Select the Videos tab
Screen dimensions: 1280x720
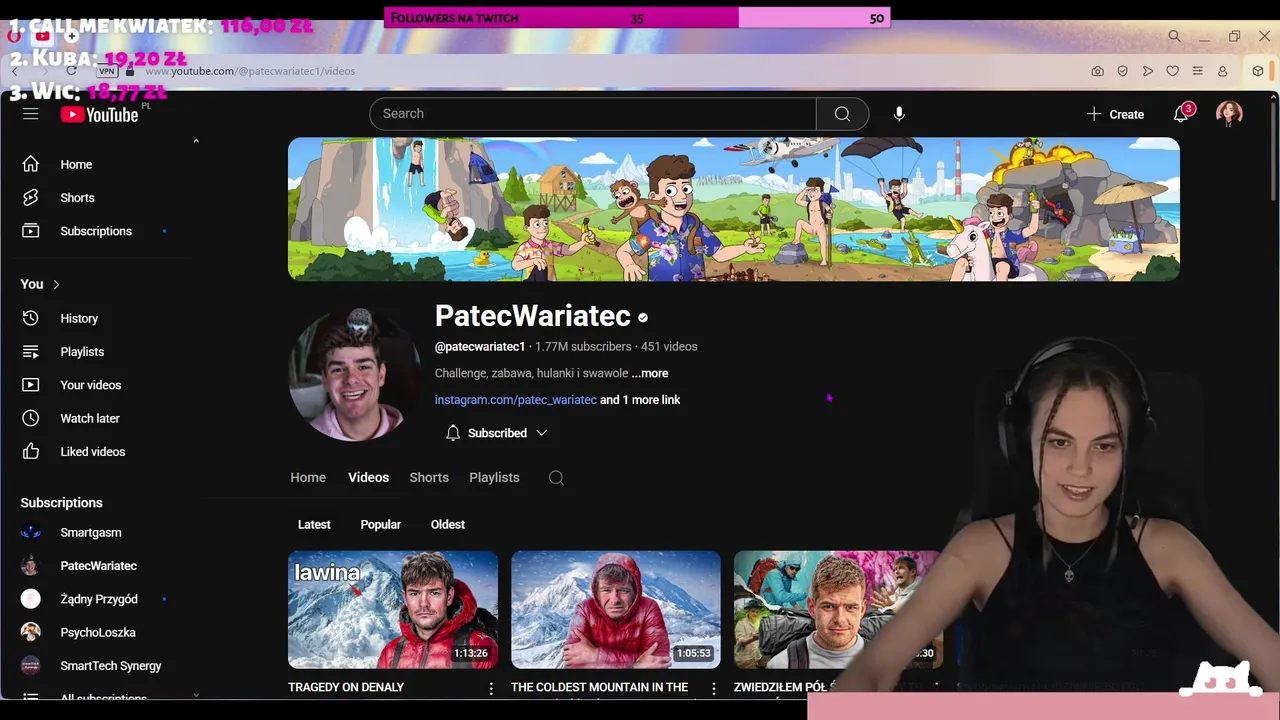368,478
